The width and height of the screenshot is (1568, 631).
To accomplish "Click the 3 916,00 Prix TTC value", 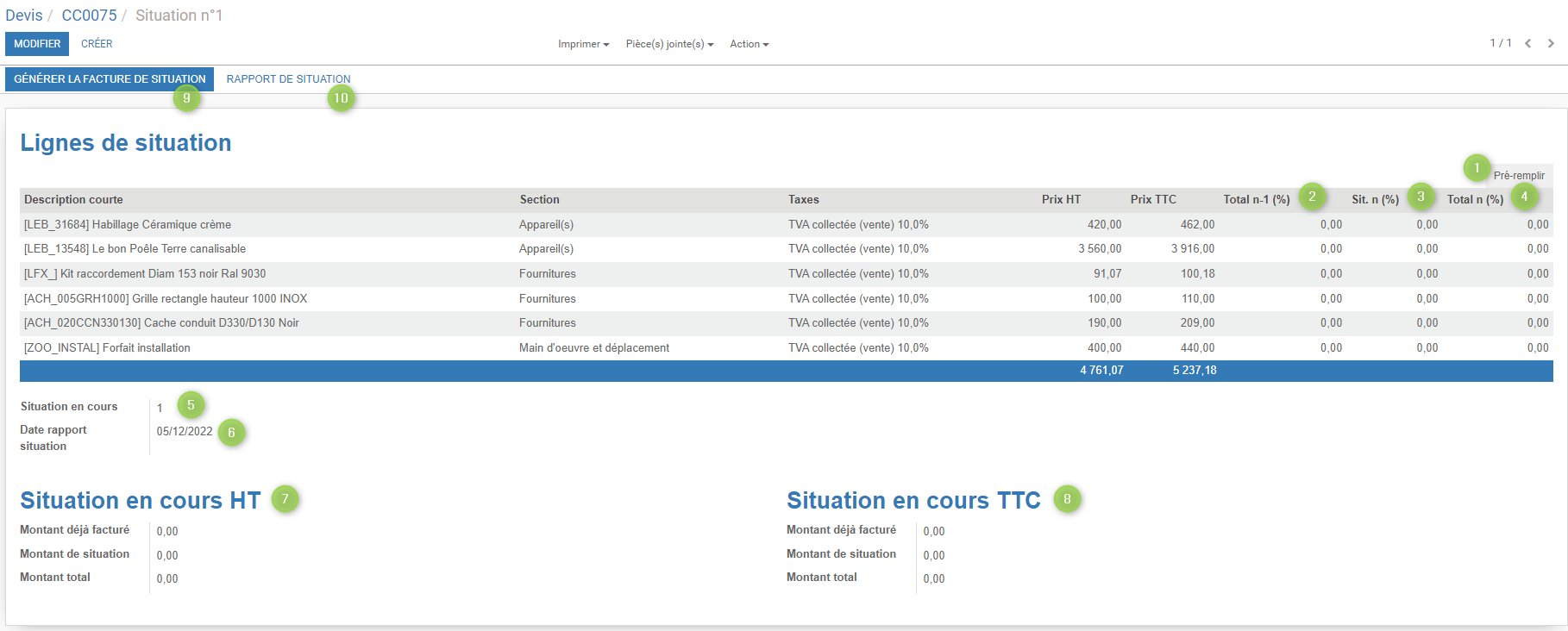I will point(1193,249).
